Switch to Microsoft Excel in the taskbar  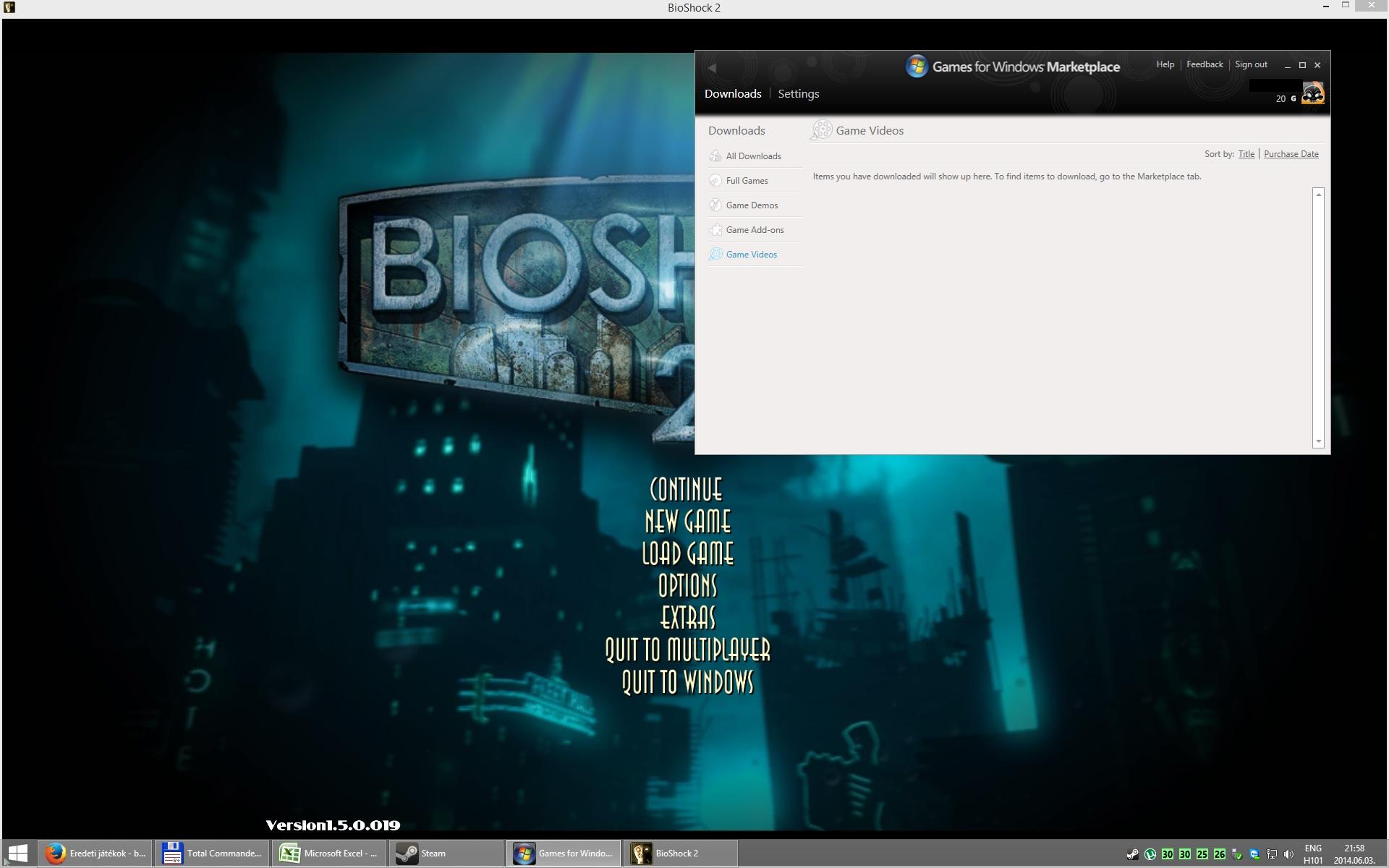329,854
